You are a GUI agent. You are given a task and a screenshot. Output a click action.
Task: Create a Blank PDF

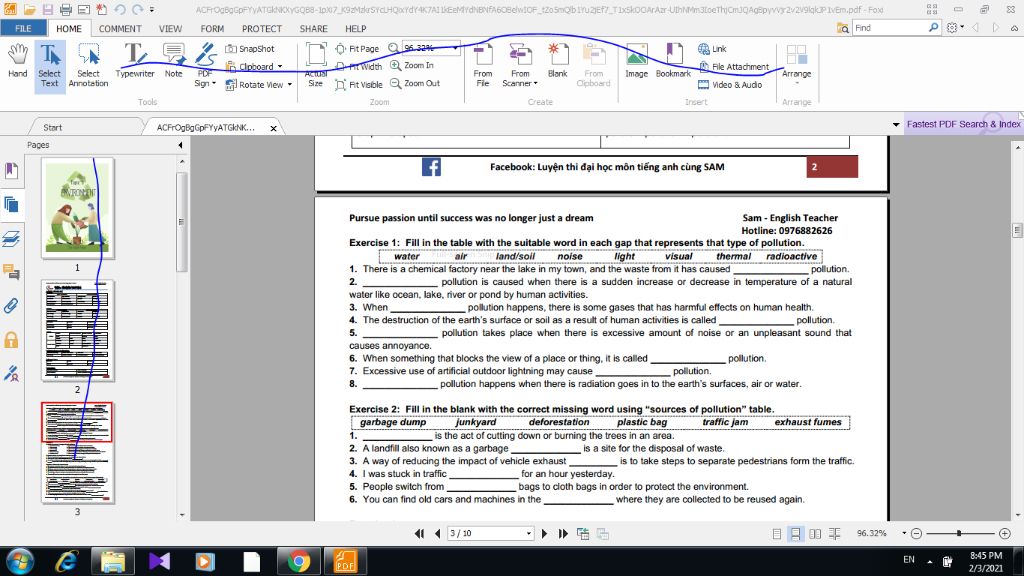pyautogui.click(x=558, y=61)
